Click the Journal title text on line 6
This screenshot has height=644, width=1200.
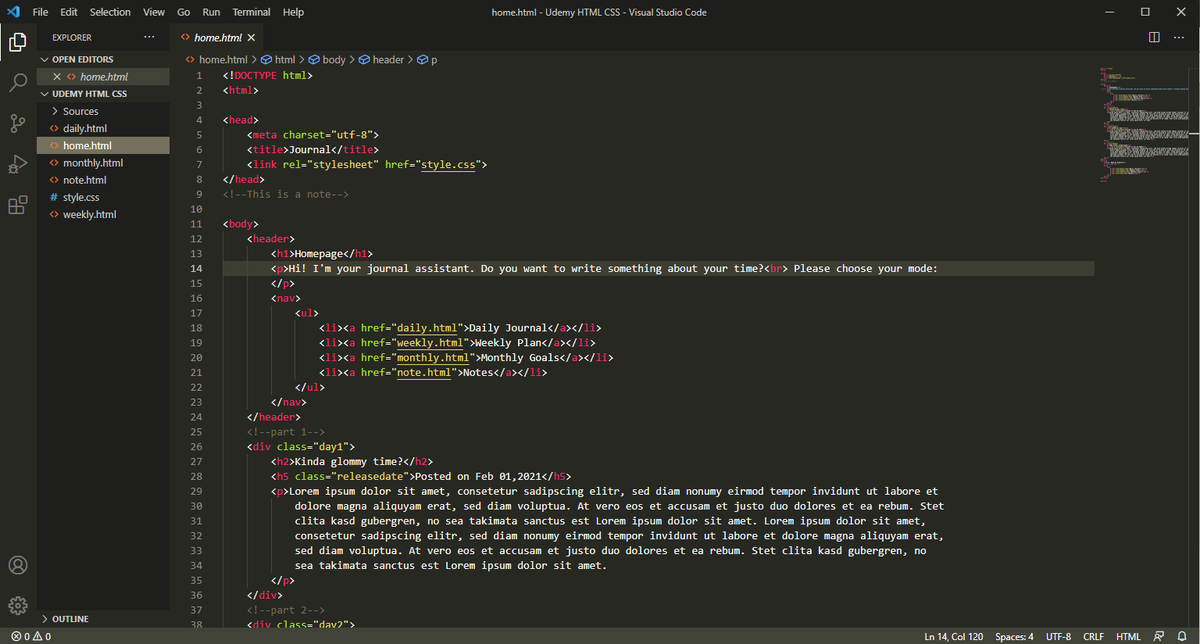(x=308, y=149)
